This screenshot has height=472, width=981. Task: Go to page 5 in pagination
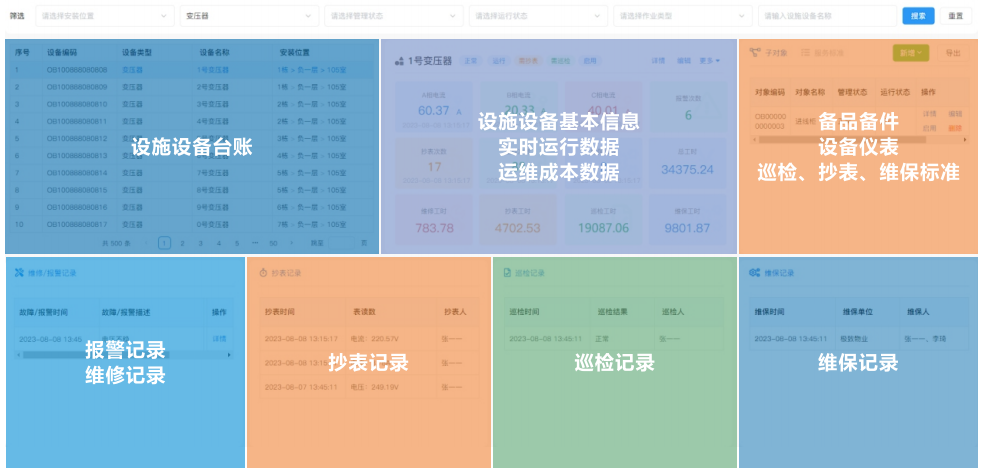click(x=236, y=243)
